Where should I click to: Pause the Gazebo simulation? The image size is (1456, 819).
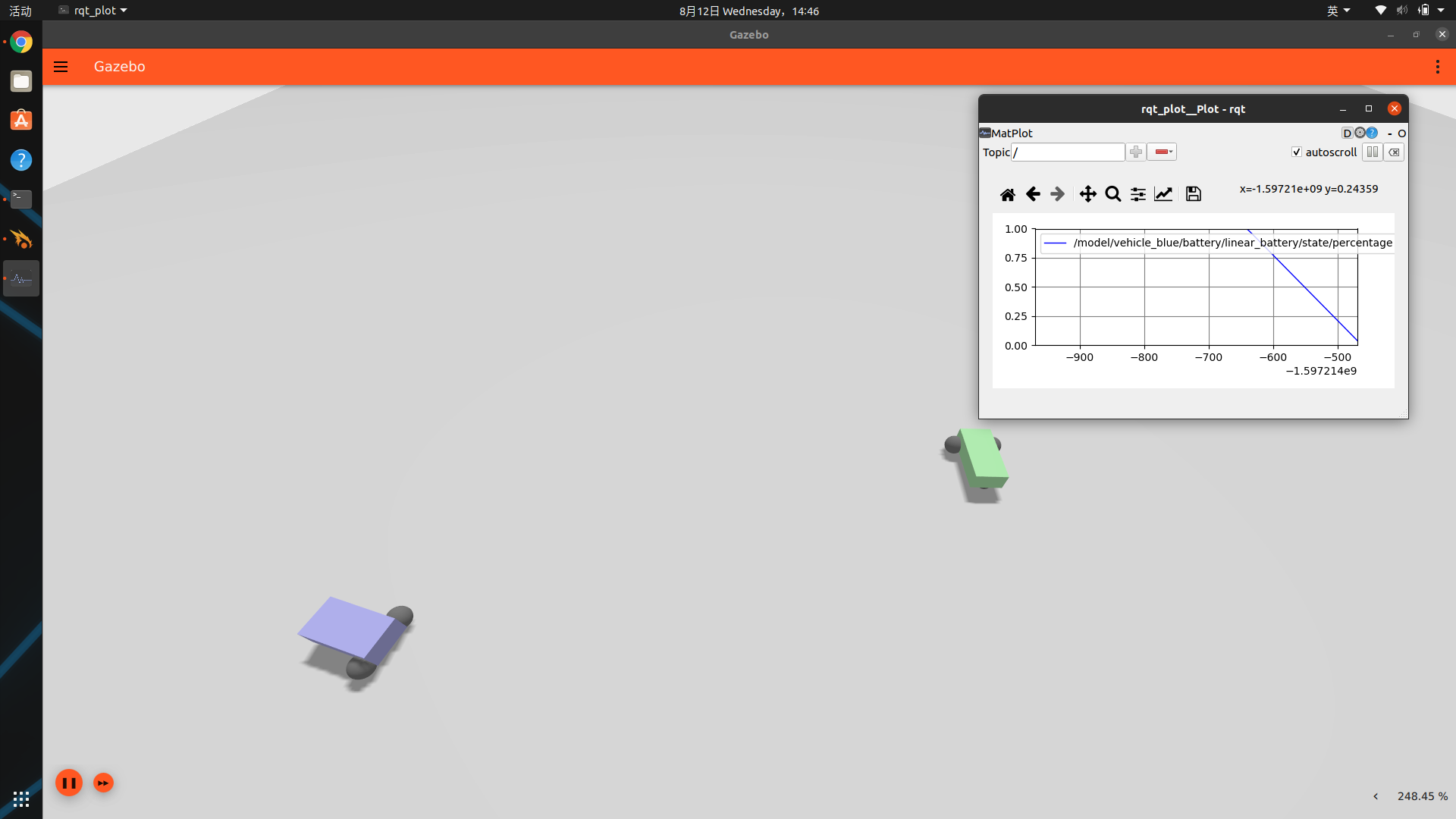69,783
